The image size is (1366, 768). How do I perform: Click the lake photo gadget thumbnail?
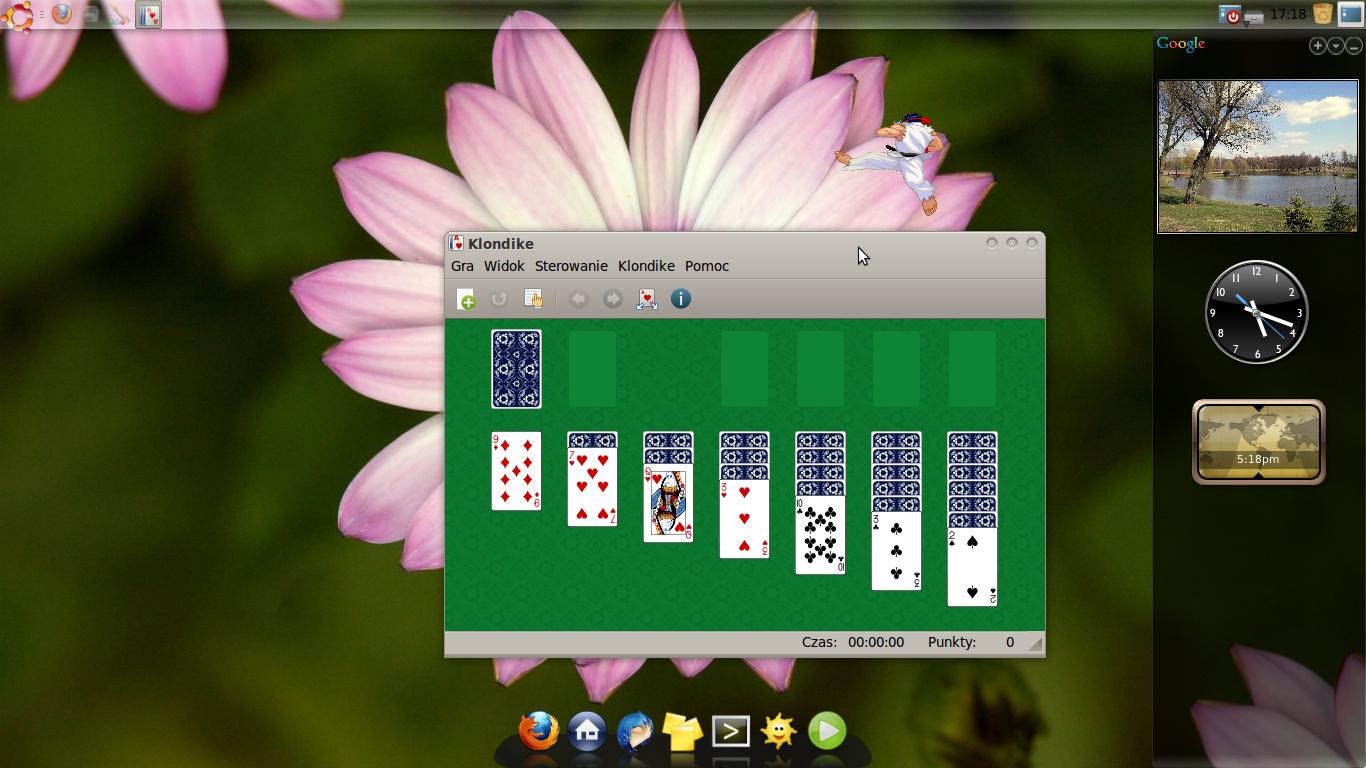1258,157
